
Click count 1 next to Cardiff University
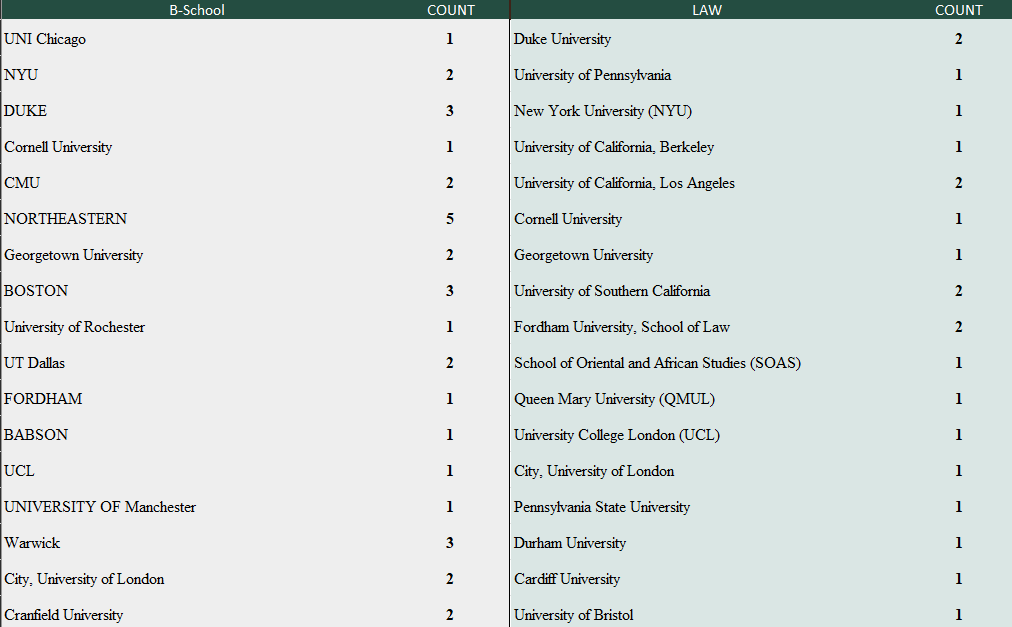[x=958, y=579]
